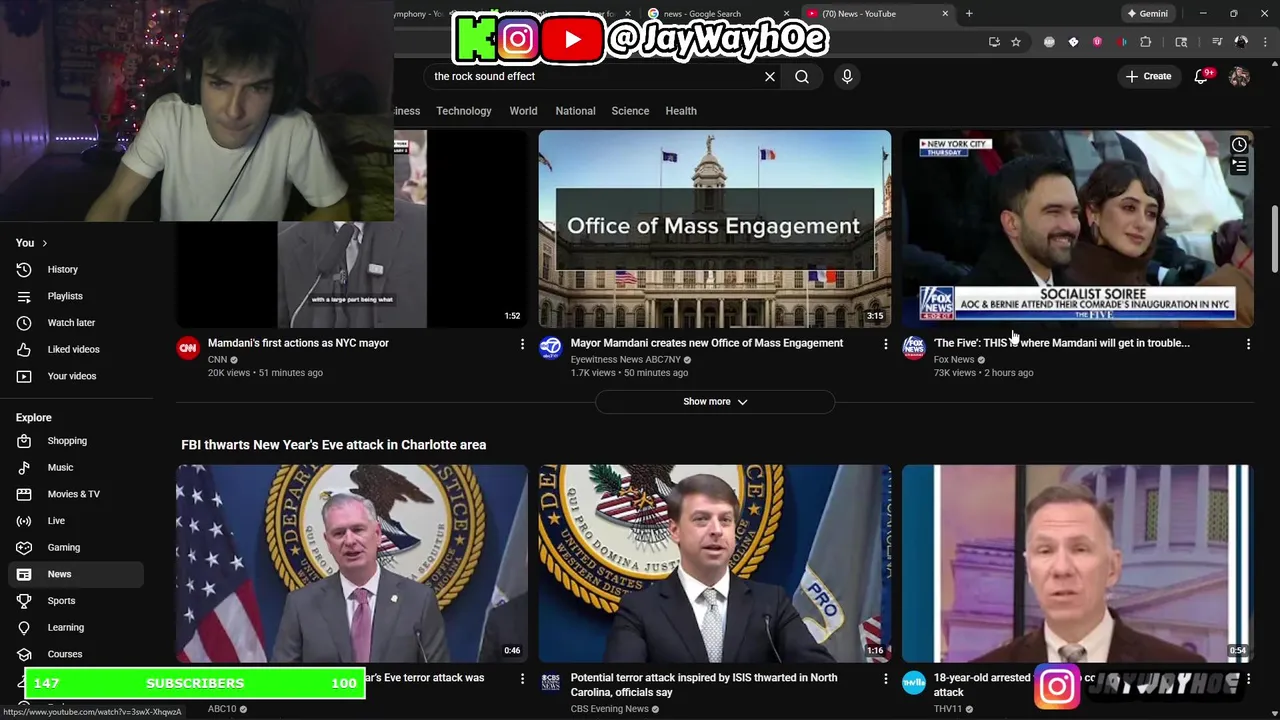Open 'The Five' Mamdani video title

coord(1062,343)
